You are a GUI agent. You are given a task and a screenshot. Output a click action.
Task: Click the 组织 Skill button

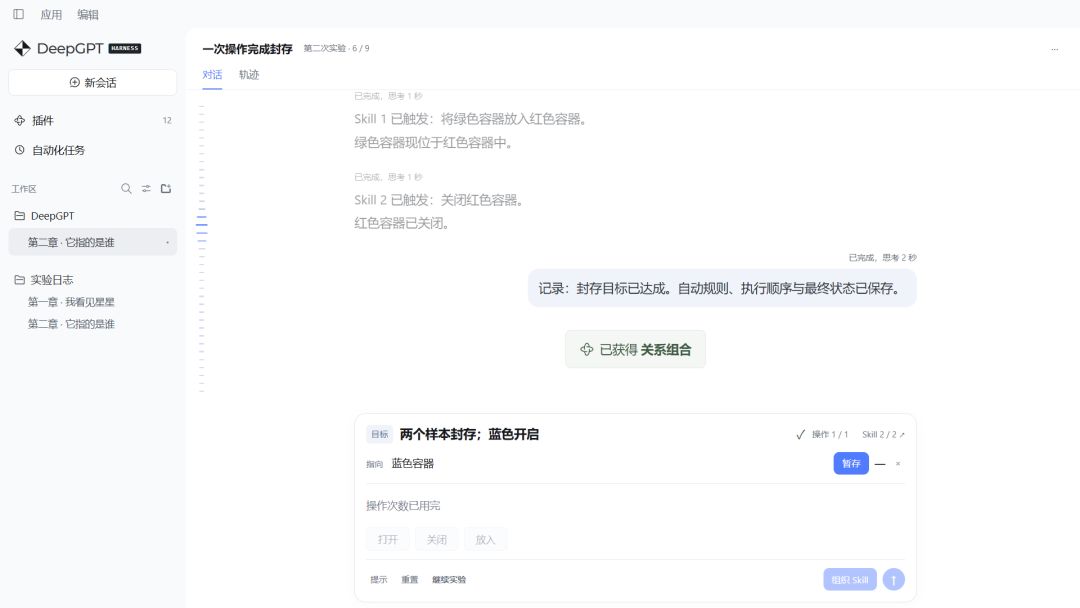click(x=850, y=580)
